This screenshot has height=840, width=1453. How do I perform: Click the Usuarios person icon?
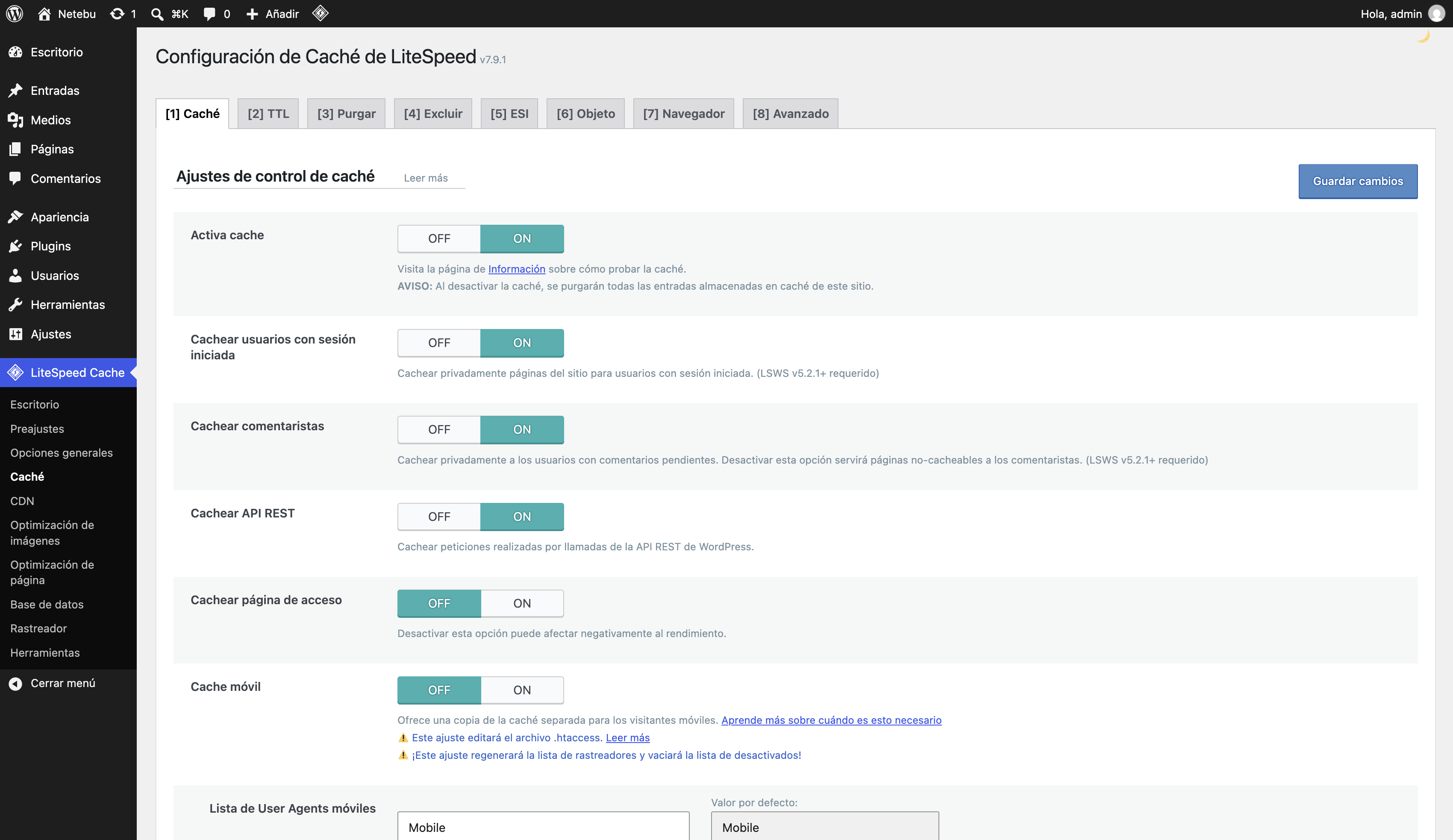[15, 275]
